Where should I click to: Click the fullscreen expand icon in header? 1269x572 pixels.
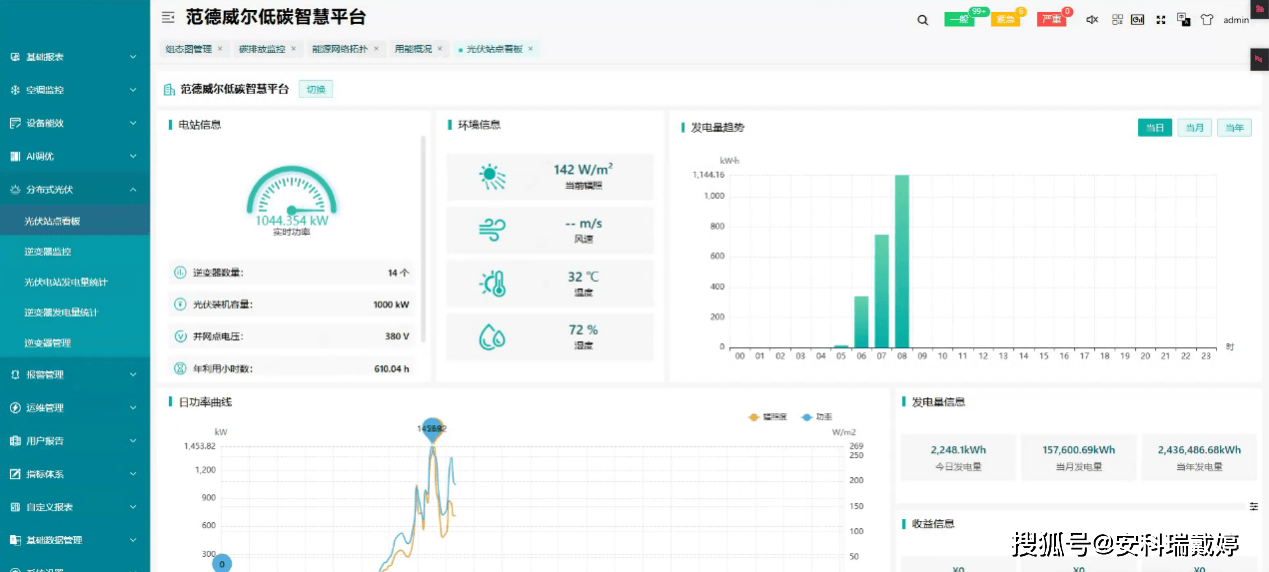pyautogui.click(x=1161, y=19)
